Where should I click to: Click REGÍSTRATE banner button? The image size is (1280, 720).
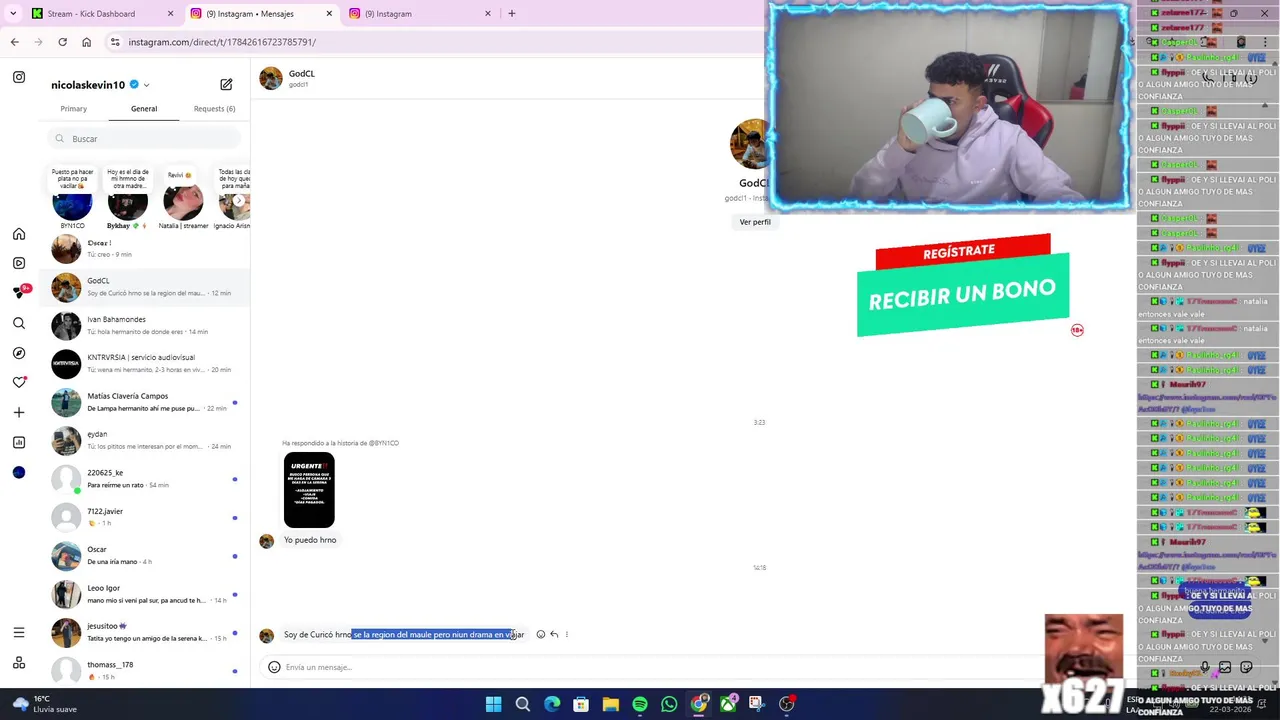pyautogui.click(x=962, y=252)
